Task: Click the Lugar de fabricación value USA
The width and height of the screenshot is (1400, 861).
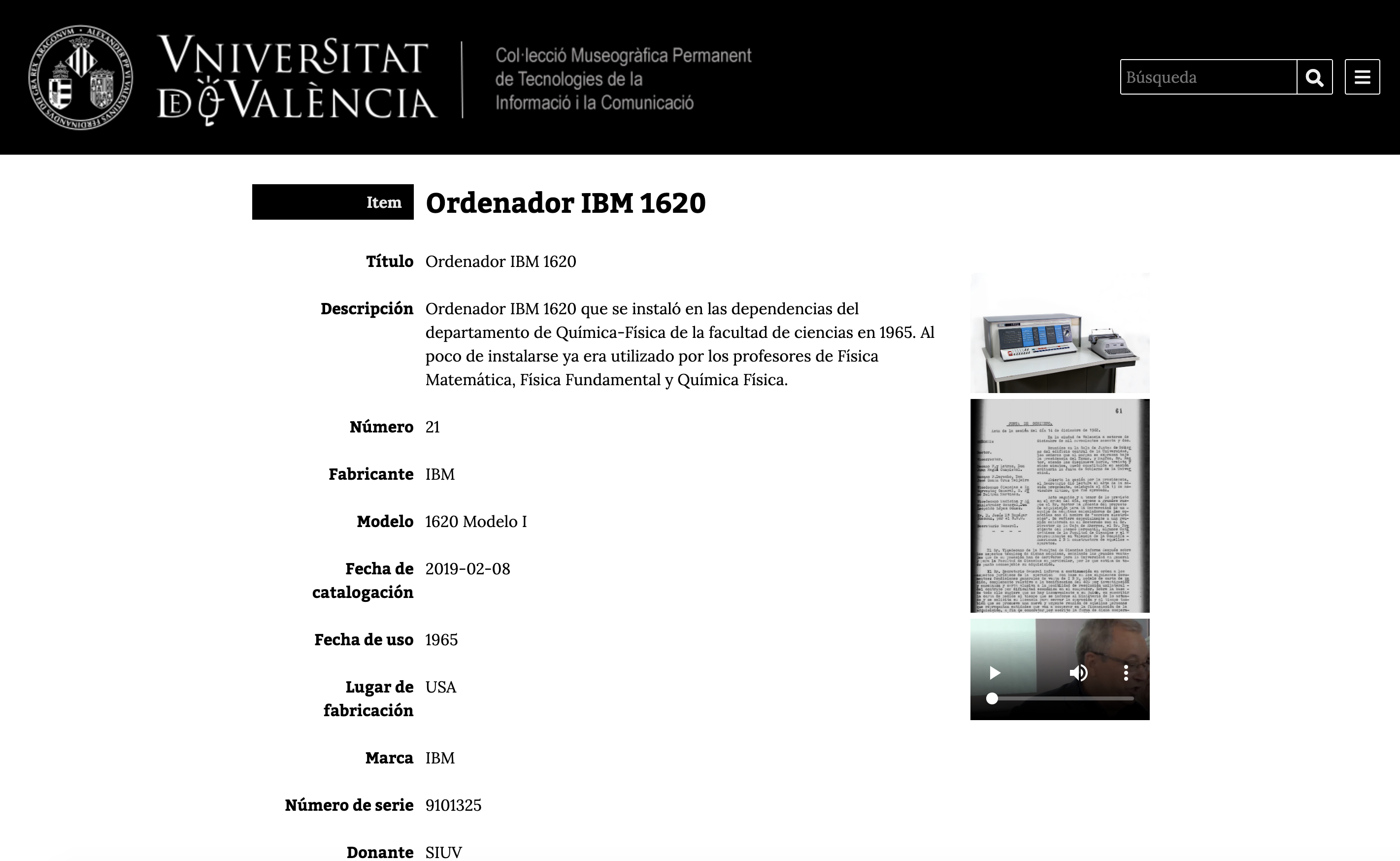Action: point(441,687)
